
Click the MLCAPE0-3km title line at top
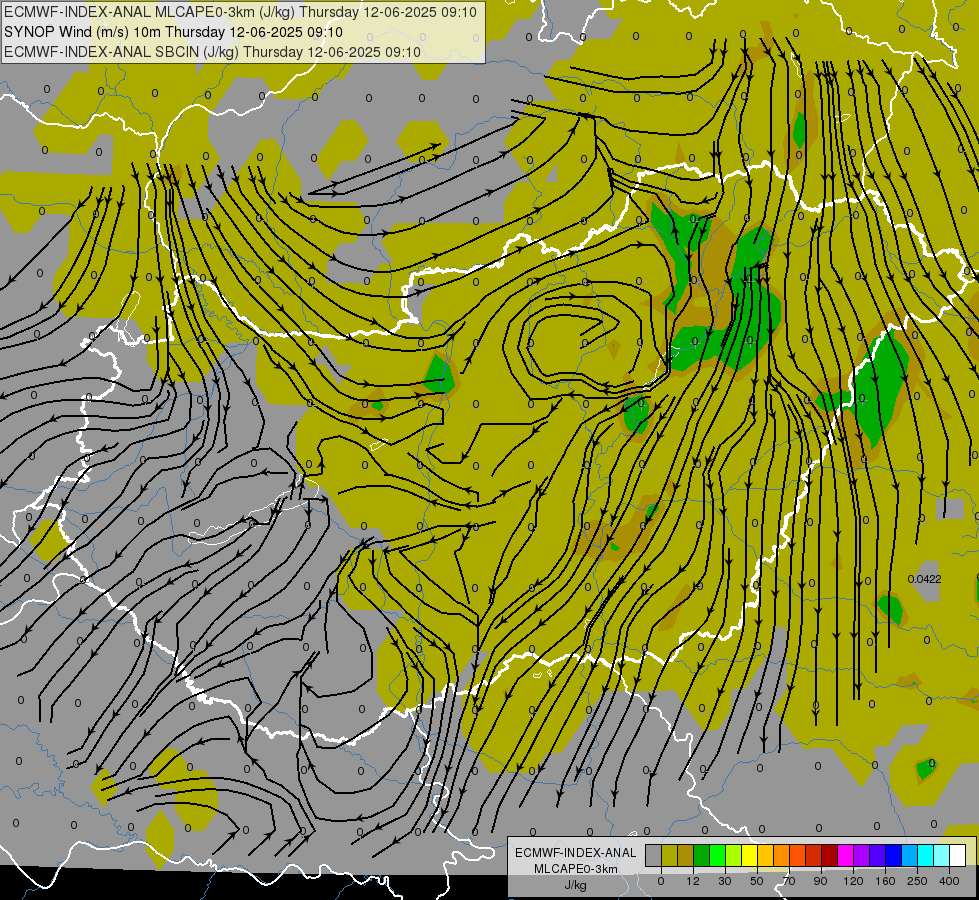coord(240,12)
